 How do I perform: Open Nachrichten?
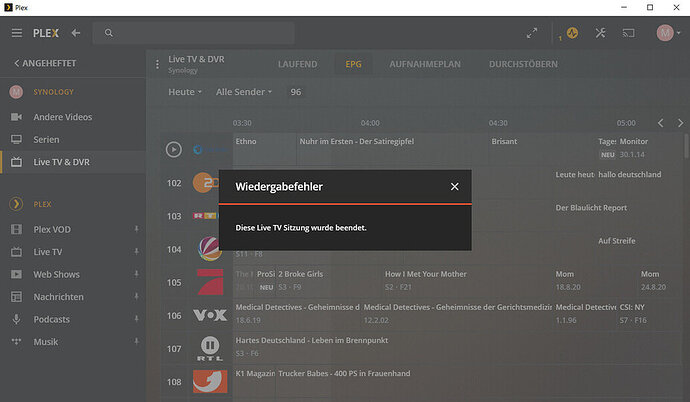tap(58, 297)
